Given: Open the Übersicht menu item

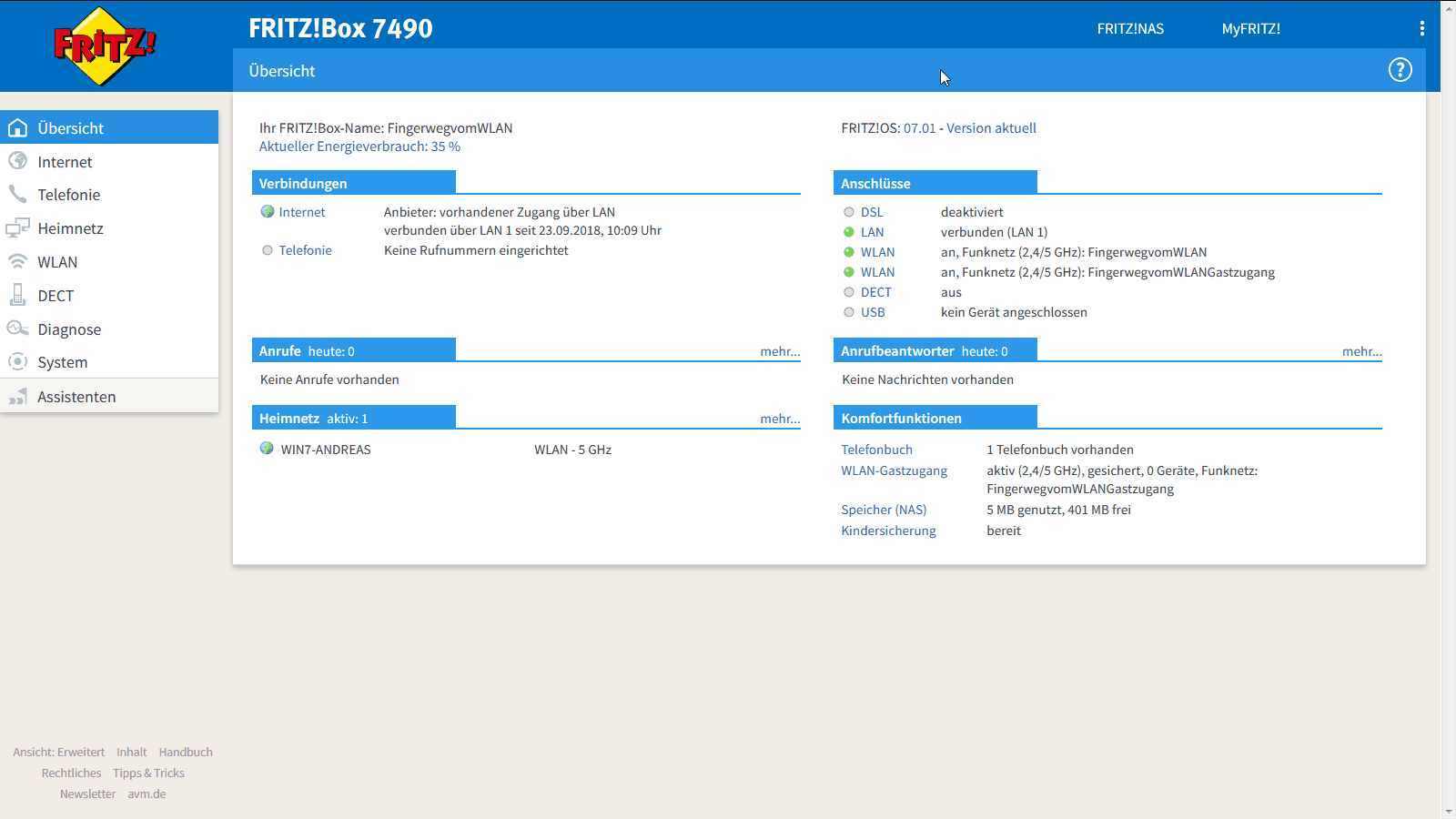Looking at the screenshot, I should tap(109, 127).
